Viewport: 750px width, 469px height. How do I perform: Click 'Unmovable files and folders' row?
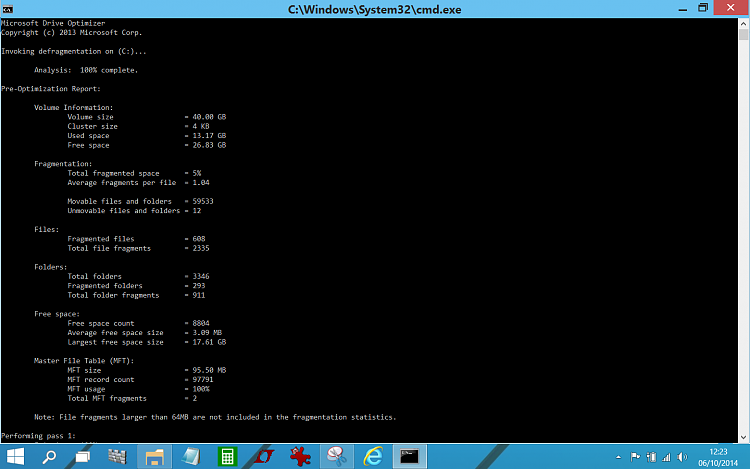pos(134,210)
